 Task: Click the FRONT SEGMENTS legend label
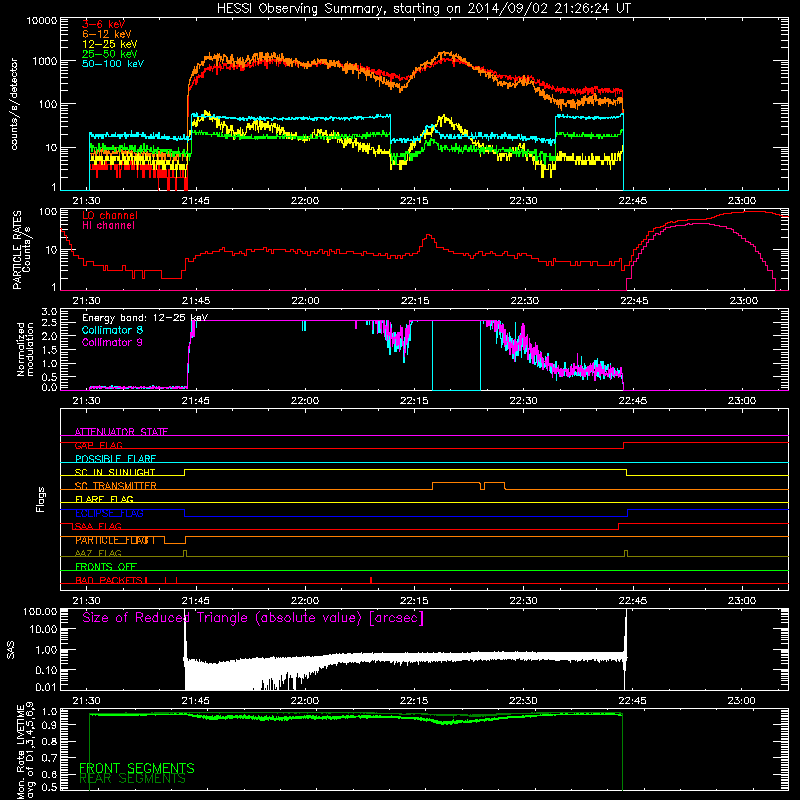pos(137,768)
